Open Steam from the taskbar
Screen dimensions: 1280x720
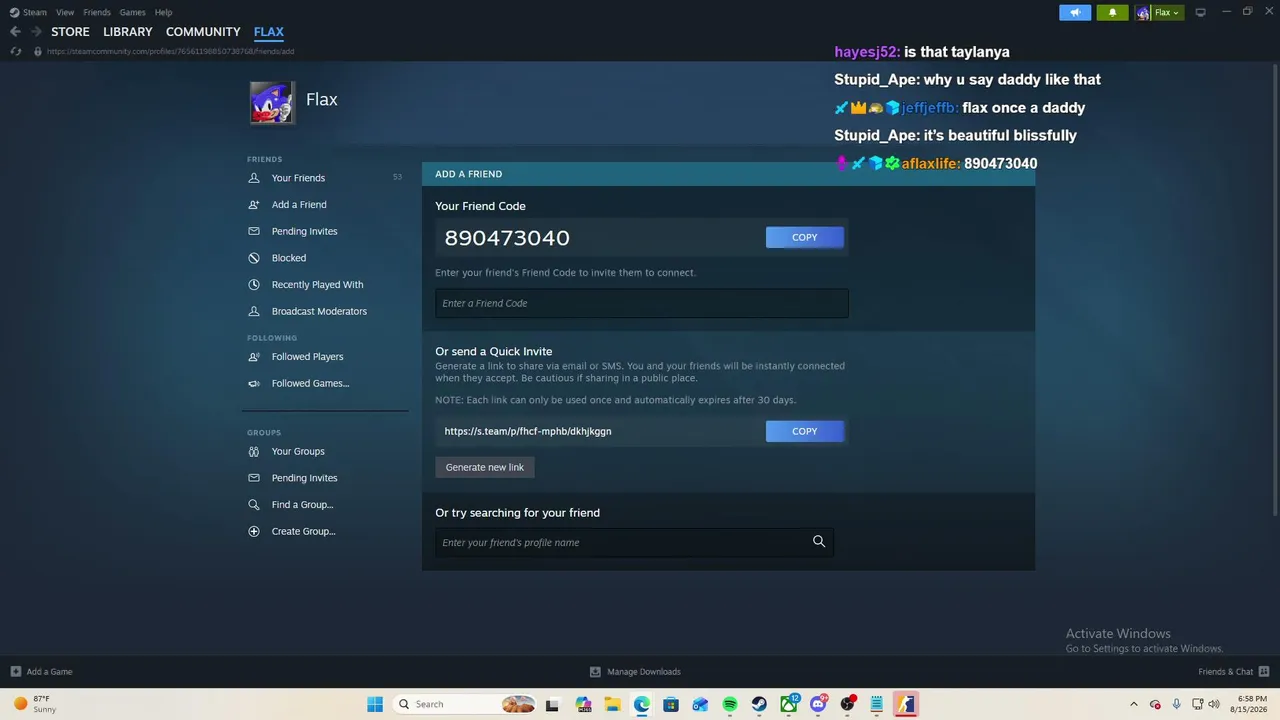(x=759, y=704)
